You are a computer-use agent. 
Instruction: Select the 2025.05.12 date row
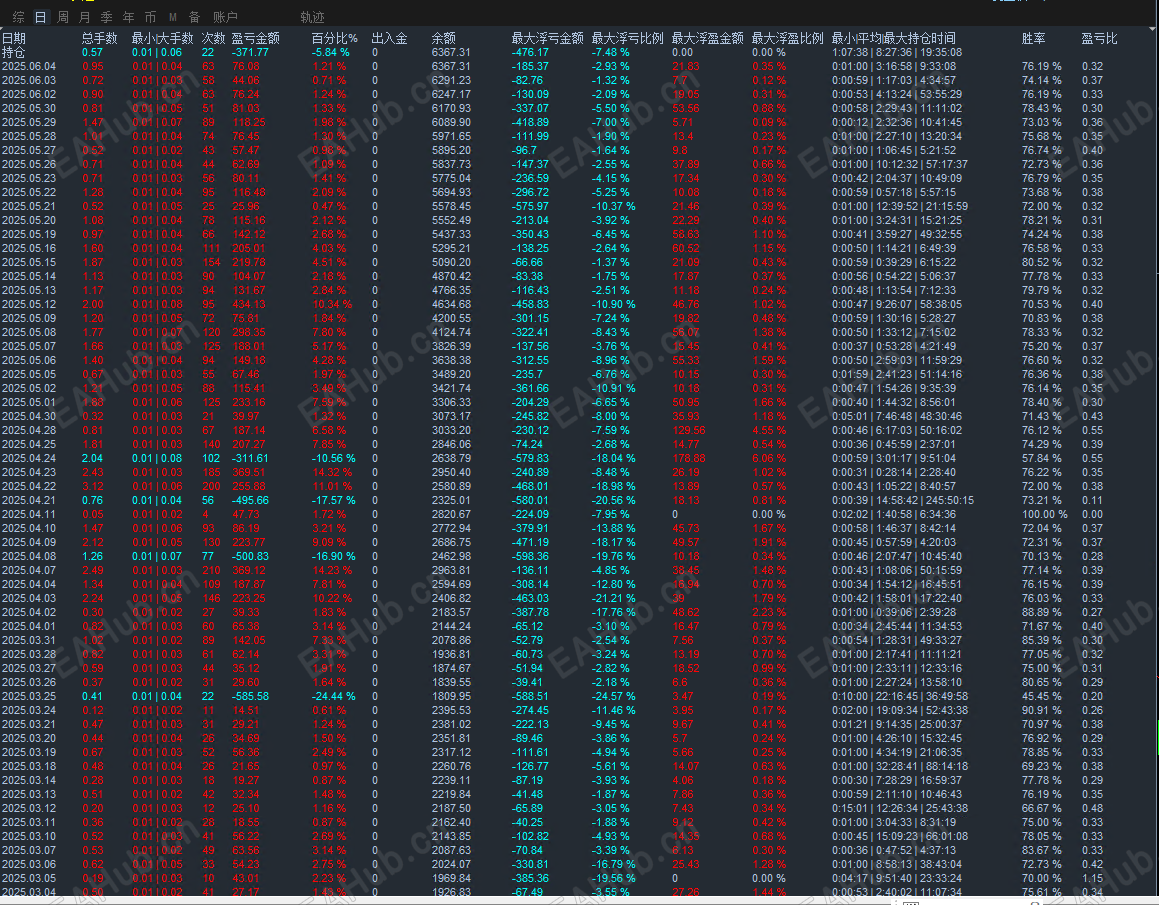[x=29, y=305]
